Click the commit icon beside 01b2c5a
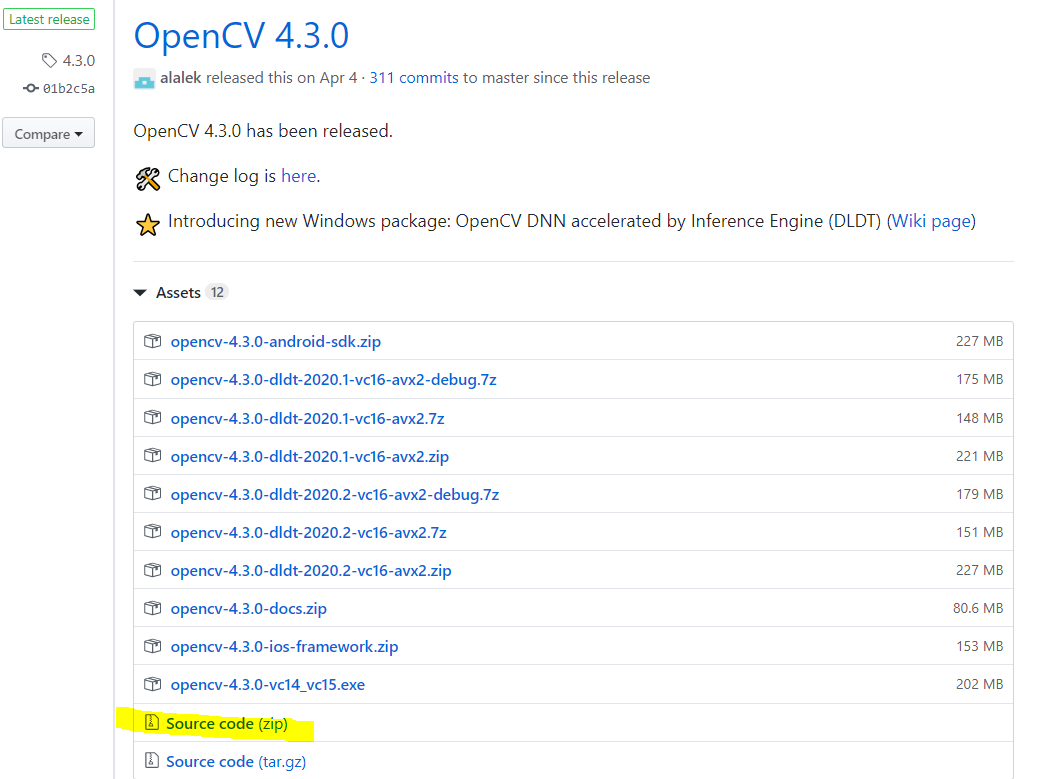The height and width of the screenshot is (779, 1043). click(31, 88)
